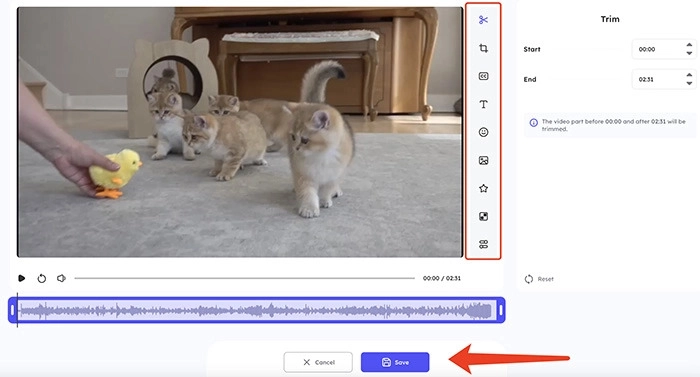Click the info icon in trim notice
The width and height of the screenshot is (700, 377).
pyautogui.click(x=533, y=123)
